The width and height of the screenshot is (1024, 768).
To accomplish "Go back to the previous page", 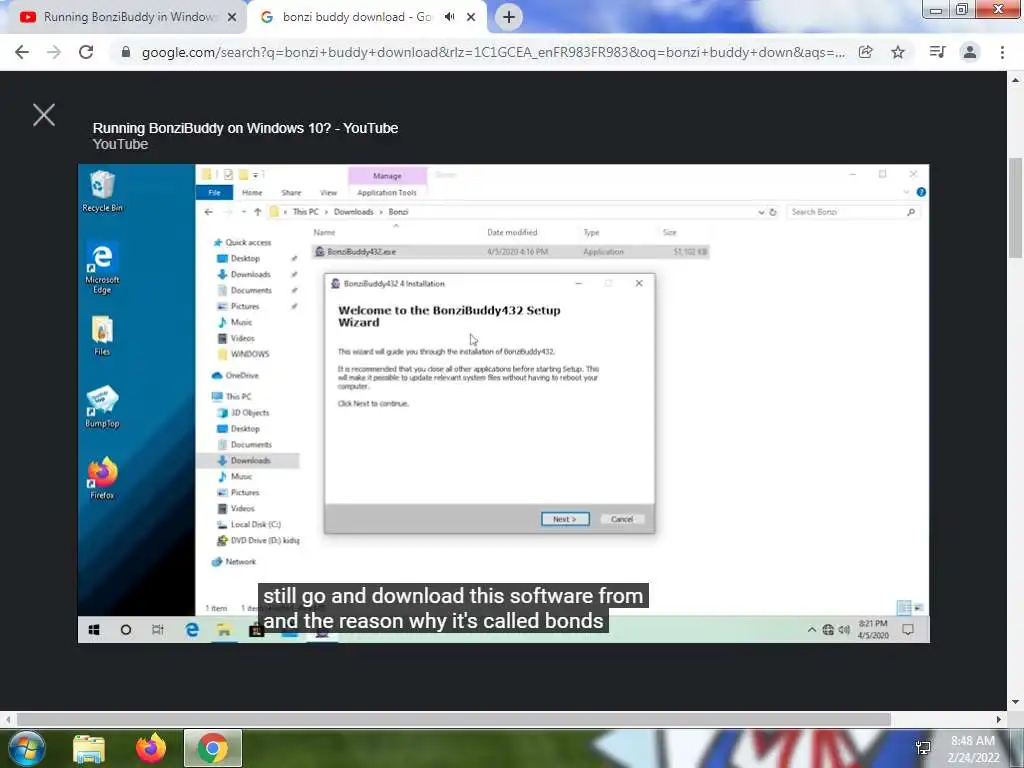I will click(x=22, y=52).
